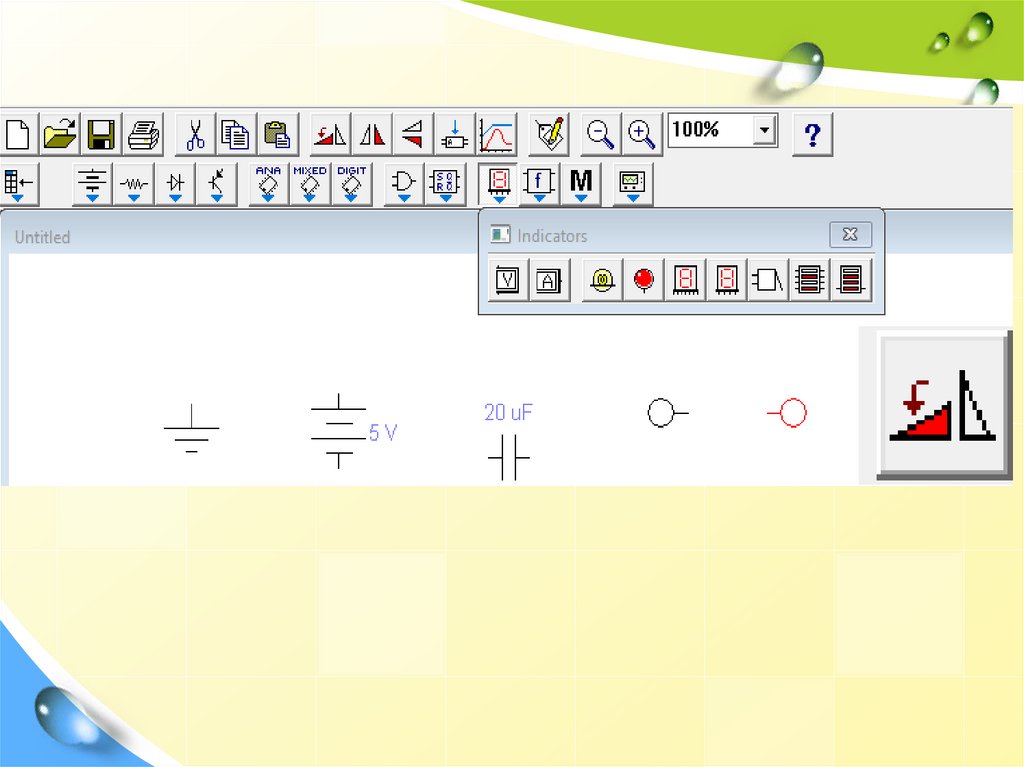Zoom in on the circuit
The height and width of the screenshot is (767, 1024).
(x=641, y=135)
